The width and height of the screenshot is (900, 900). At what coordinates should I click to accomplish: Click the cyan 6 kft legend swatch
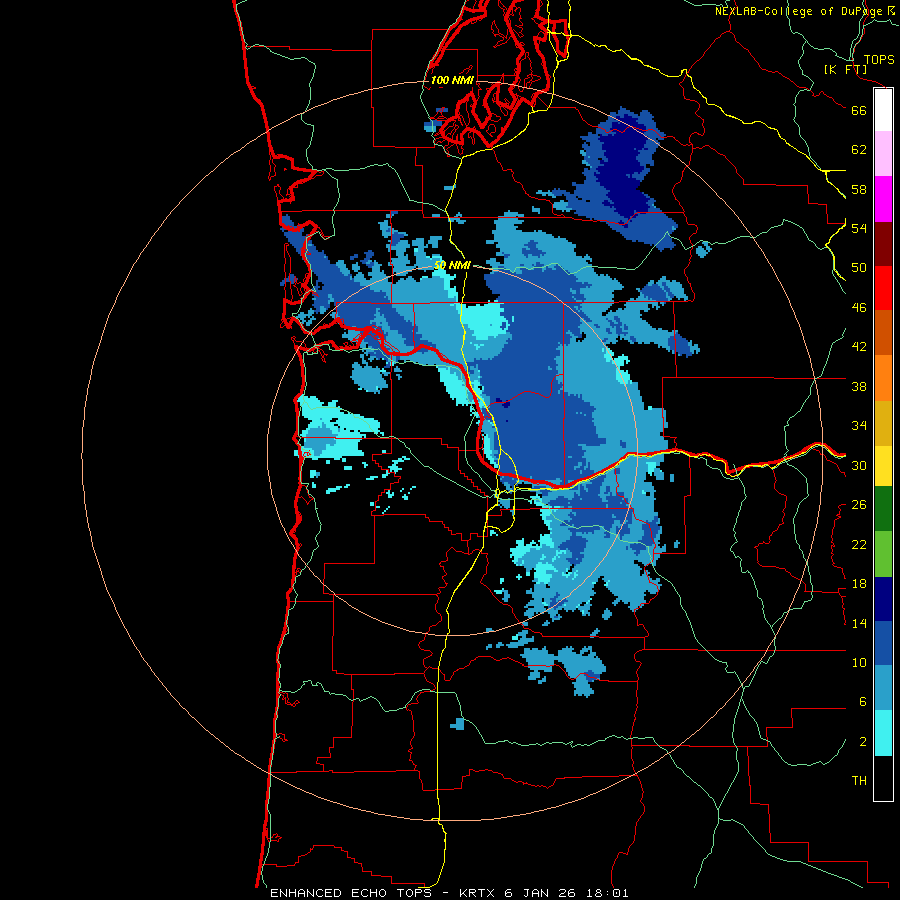(883, 733)
